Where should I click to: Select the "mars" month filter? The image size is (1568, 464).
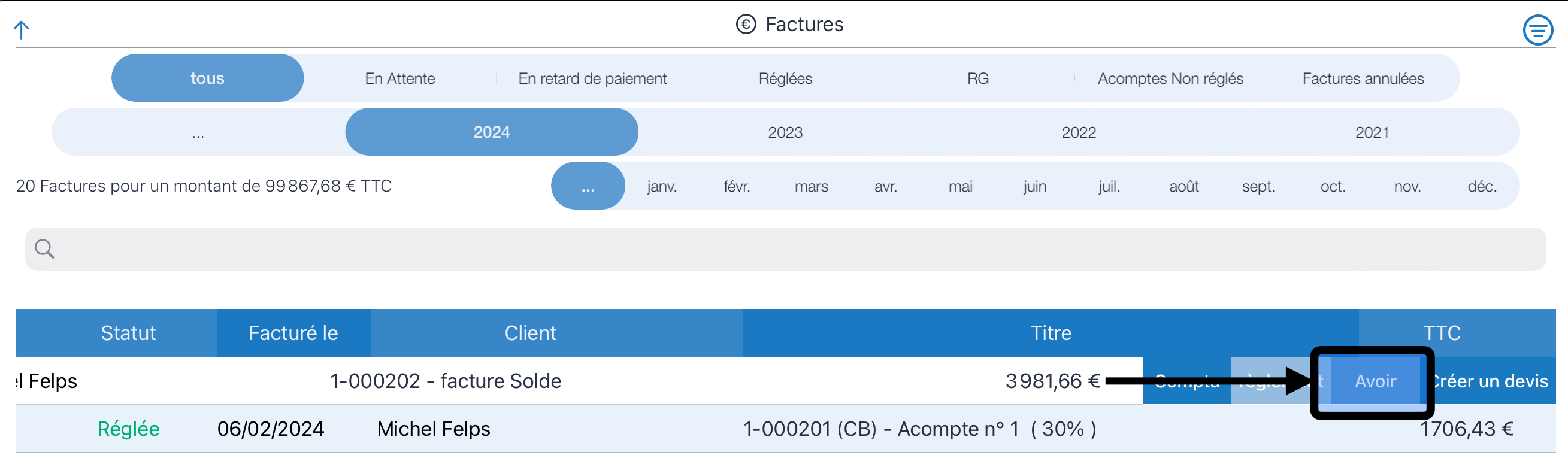(x=811, y=186)
